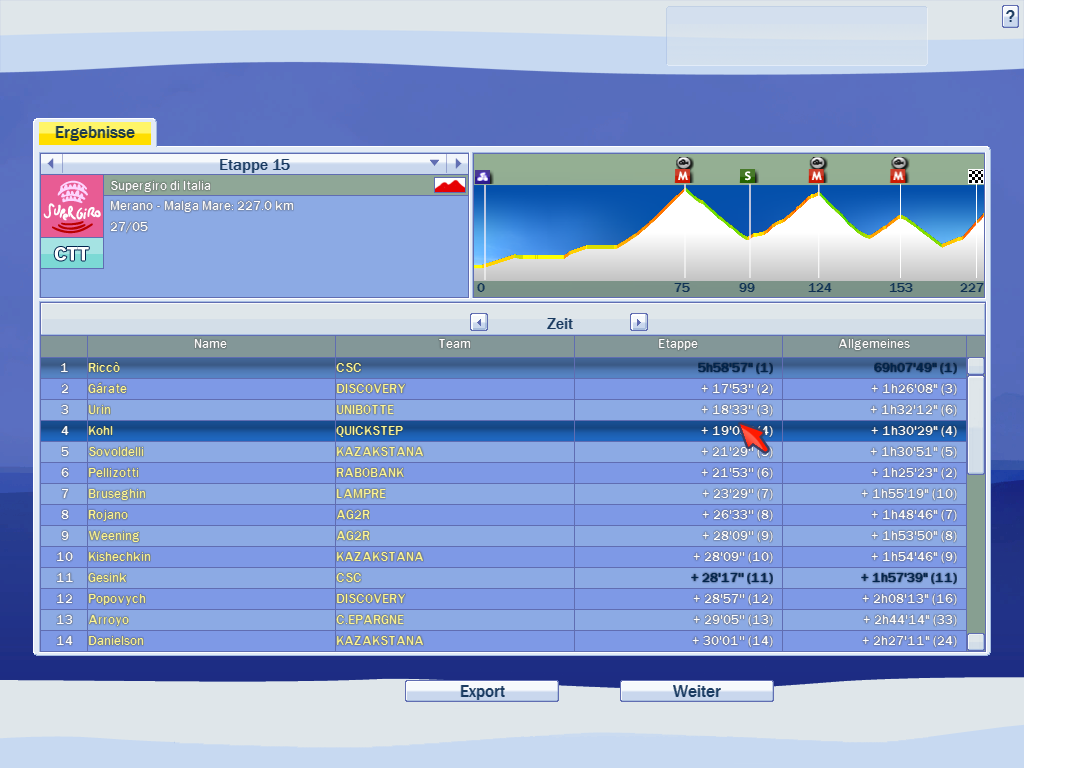
Task: Click the mountain stage type icon
Action: pos(450,185)
